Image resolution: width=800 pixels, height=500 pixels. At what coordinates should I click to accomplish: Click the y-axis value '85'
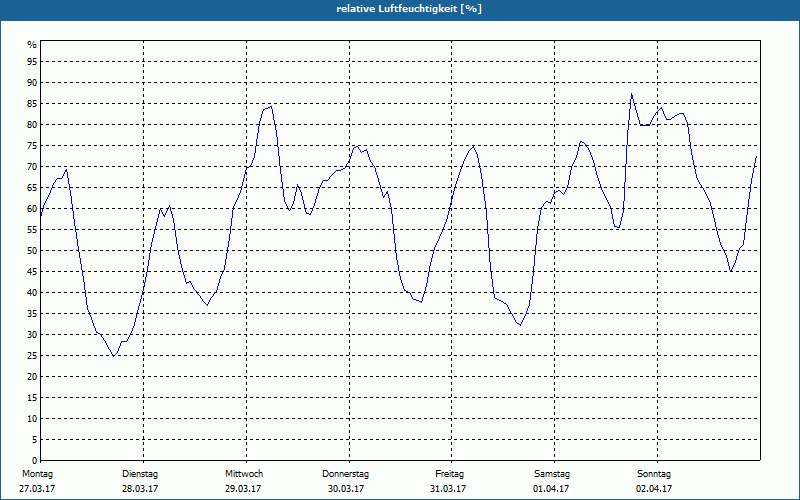[x=32, y=104]
